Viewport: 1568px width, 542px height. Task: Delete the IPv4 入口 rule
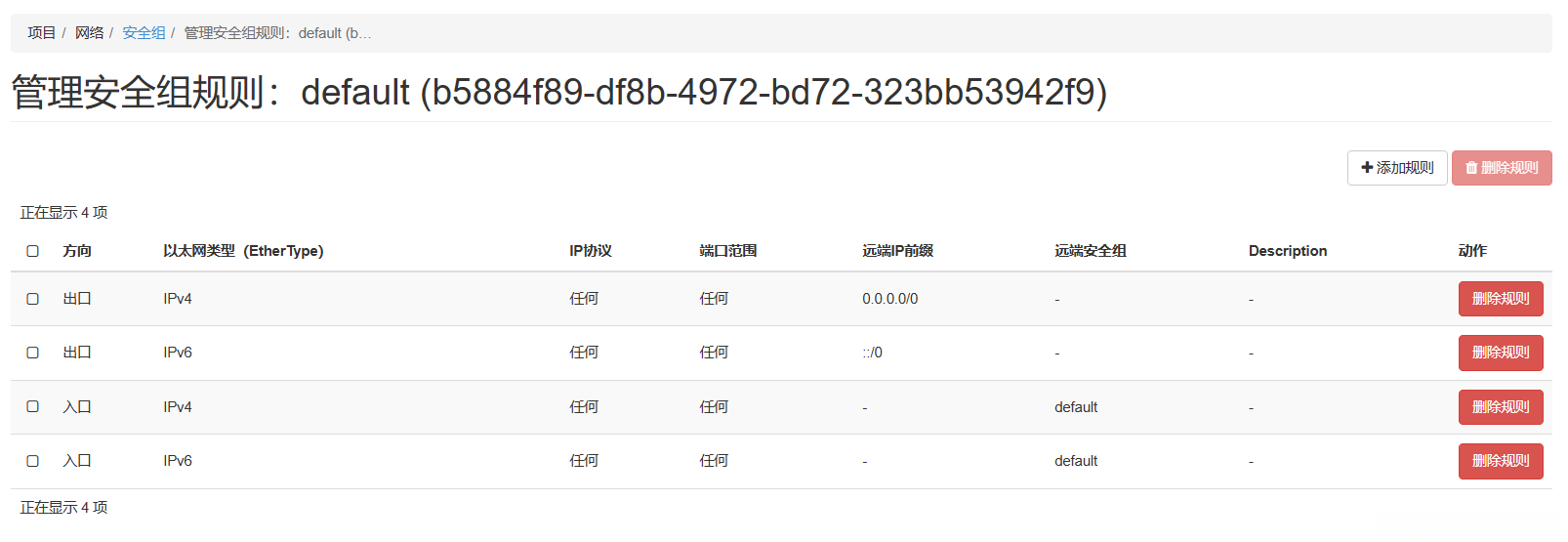tap(1500, 407)
